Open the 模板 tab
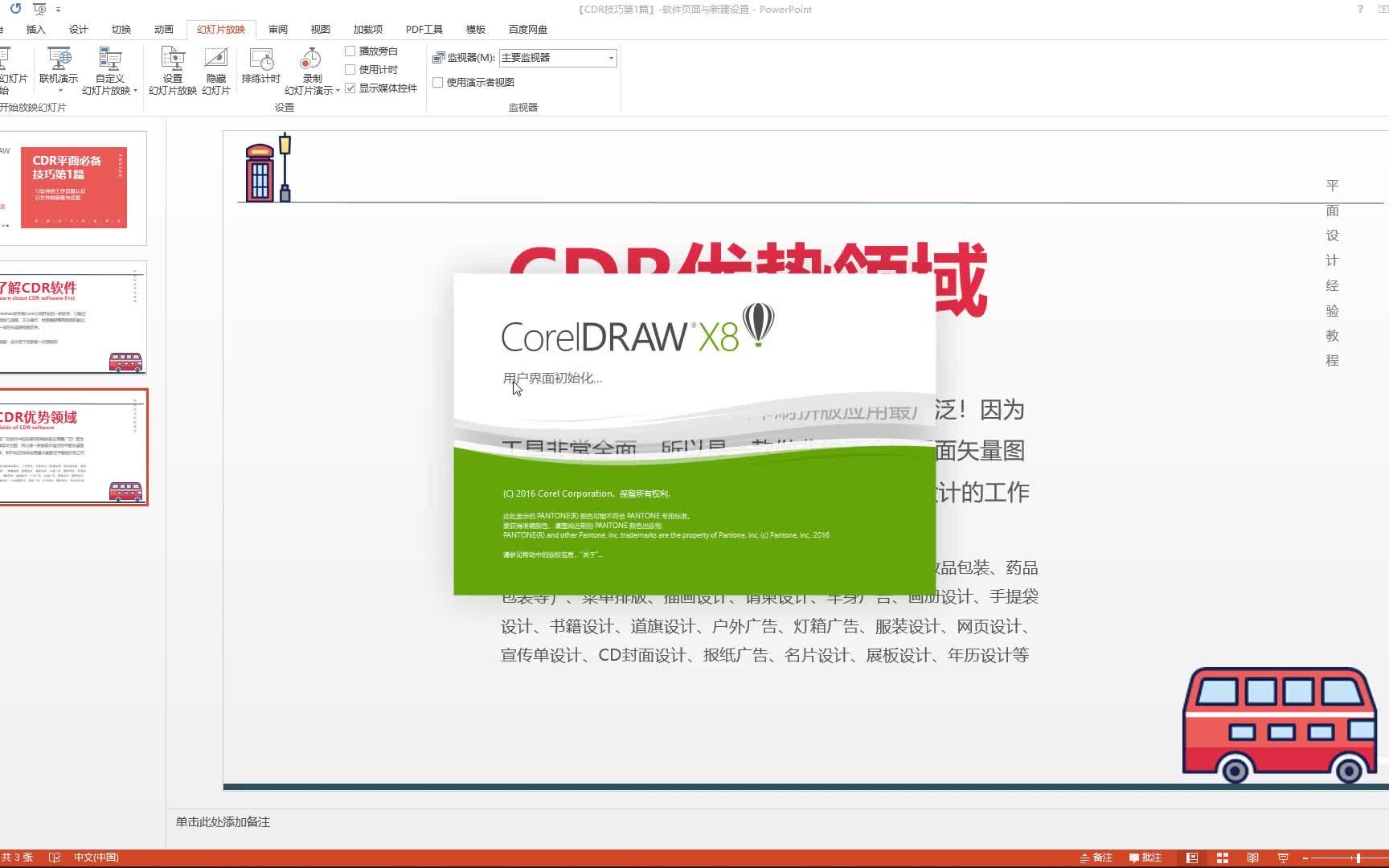1389x868 pixels. point(475,29)
